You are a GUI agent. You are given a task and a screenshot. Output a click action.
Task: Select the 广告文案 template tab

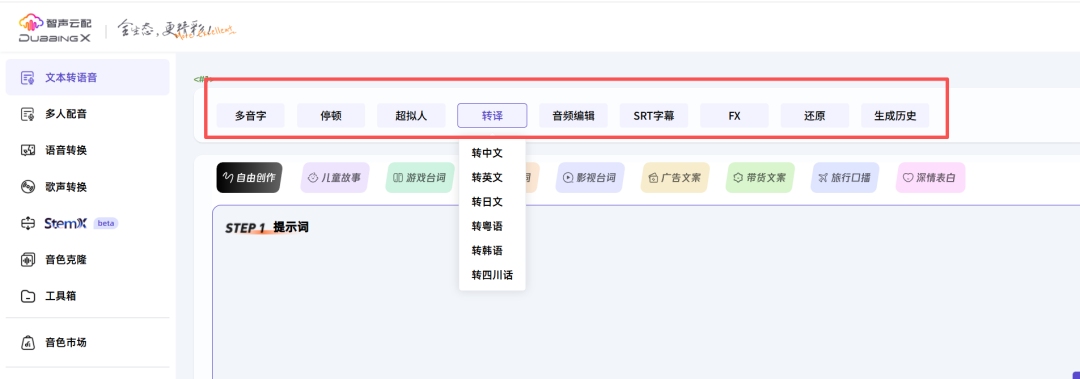pyautogui.click(x=675, y=178)
